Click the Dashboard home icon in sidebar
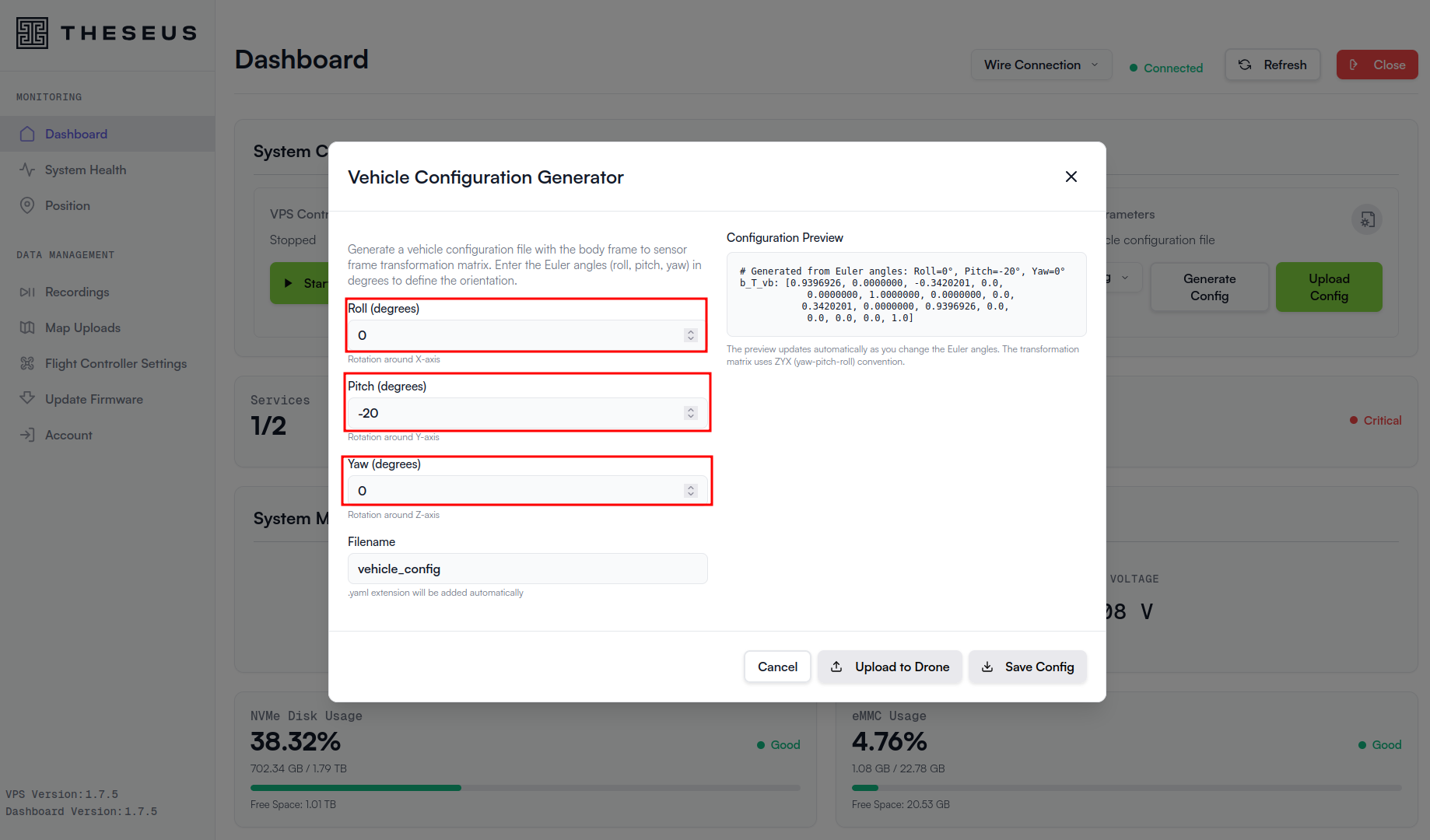Image resolution: width=1430 pixels, height=840 pixels. click(x=27, y=134)
